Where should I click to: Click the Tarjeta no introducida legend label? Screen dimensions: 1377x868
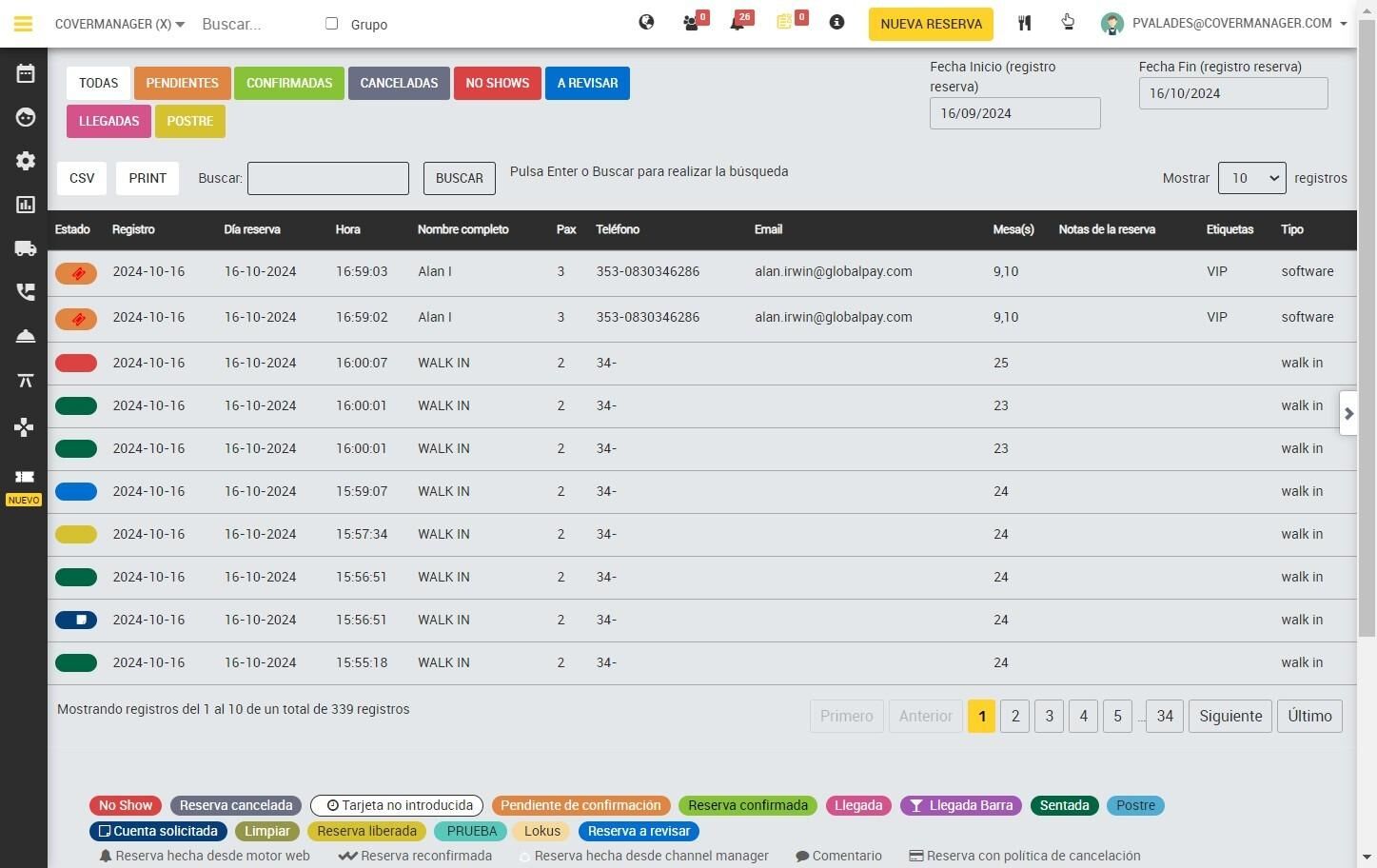(397, 805)
